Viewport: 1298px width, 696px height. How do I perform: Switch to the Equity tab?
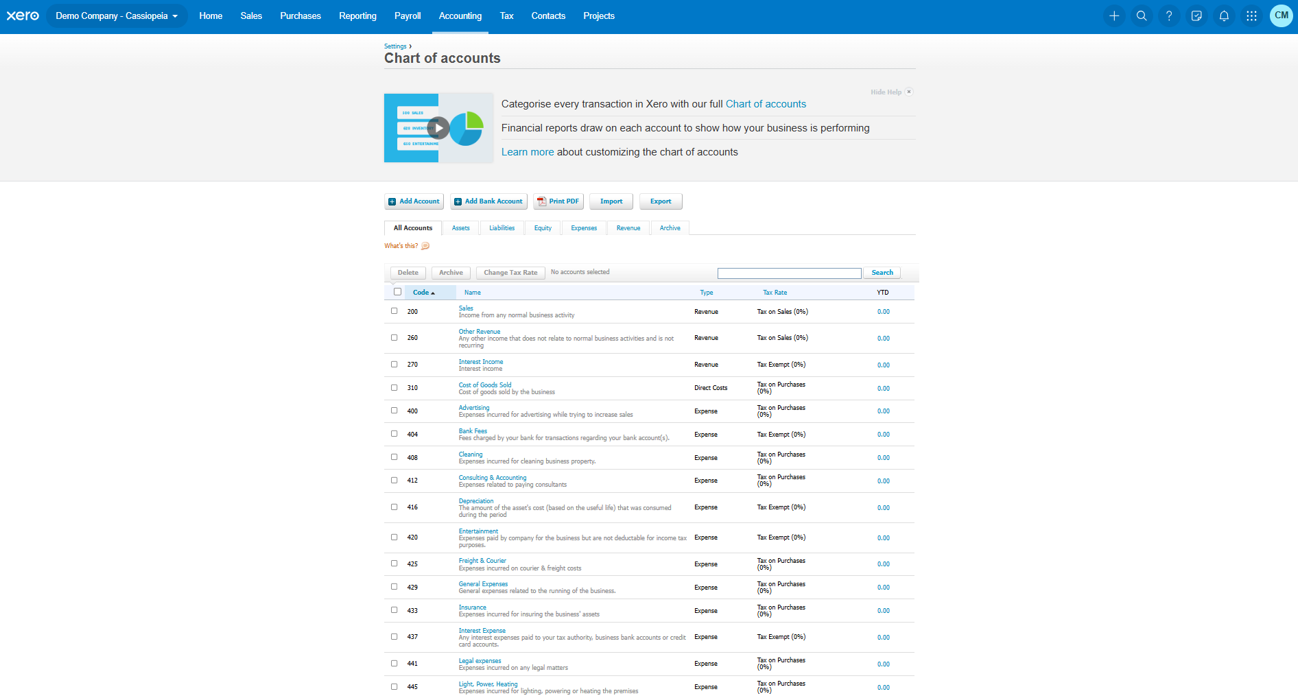click(x=543, y=228)
